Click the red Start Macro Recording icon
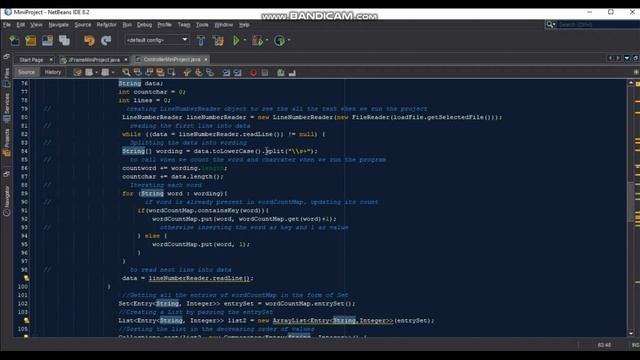This screenshot has height=360, width=640. point(253,73)
